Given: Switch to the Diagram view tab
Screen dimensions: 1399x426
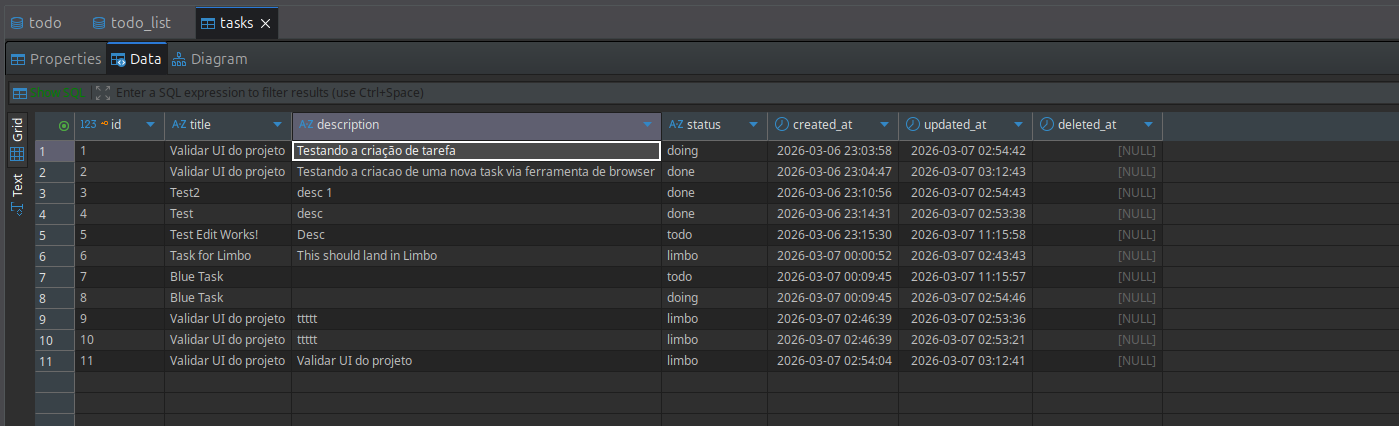Looking at the screenshot, I should (x=209, y=59).
